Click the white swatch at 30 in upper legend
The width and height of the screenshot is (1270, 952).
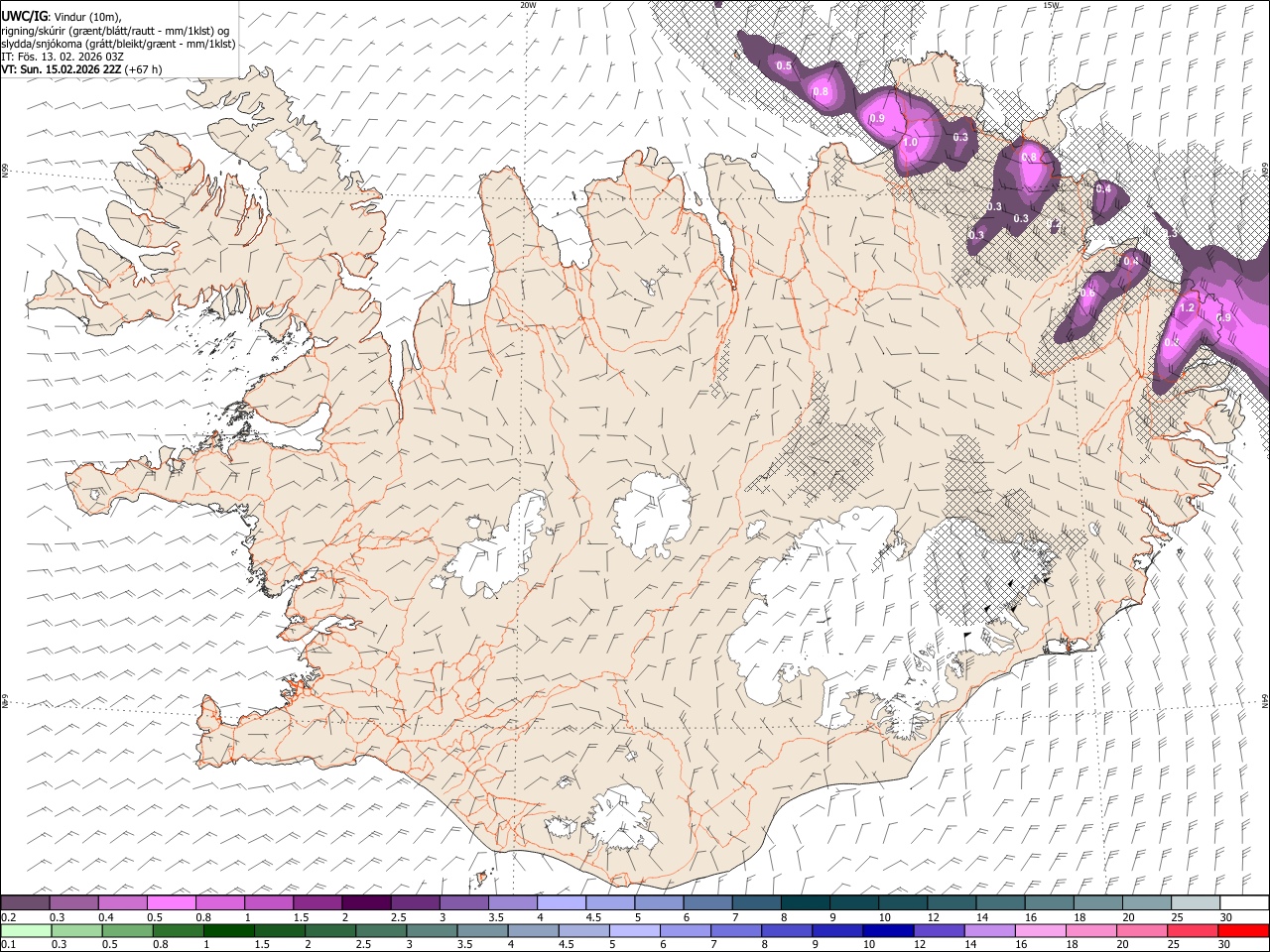(x=1244, y=903)
